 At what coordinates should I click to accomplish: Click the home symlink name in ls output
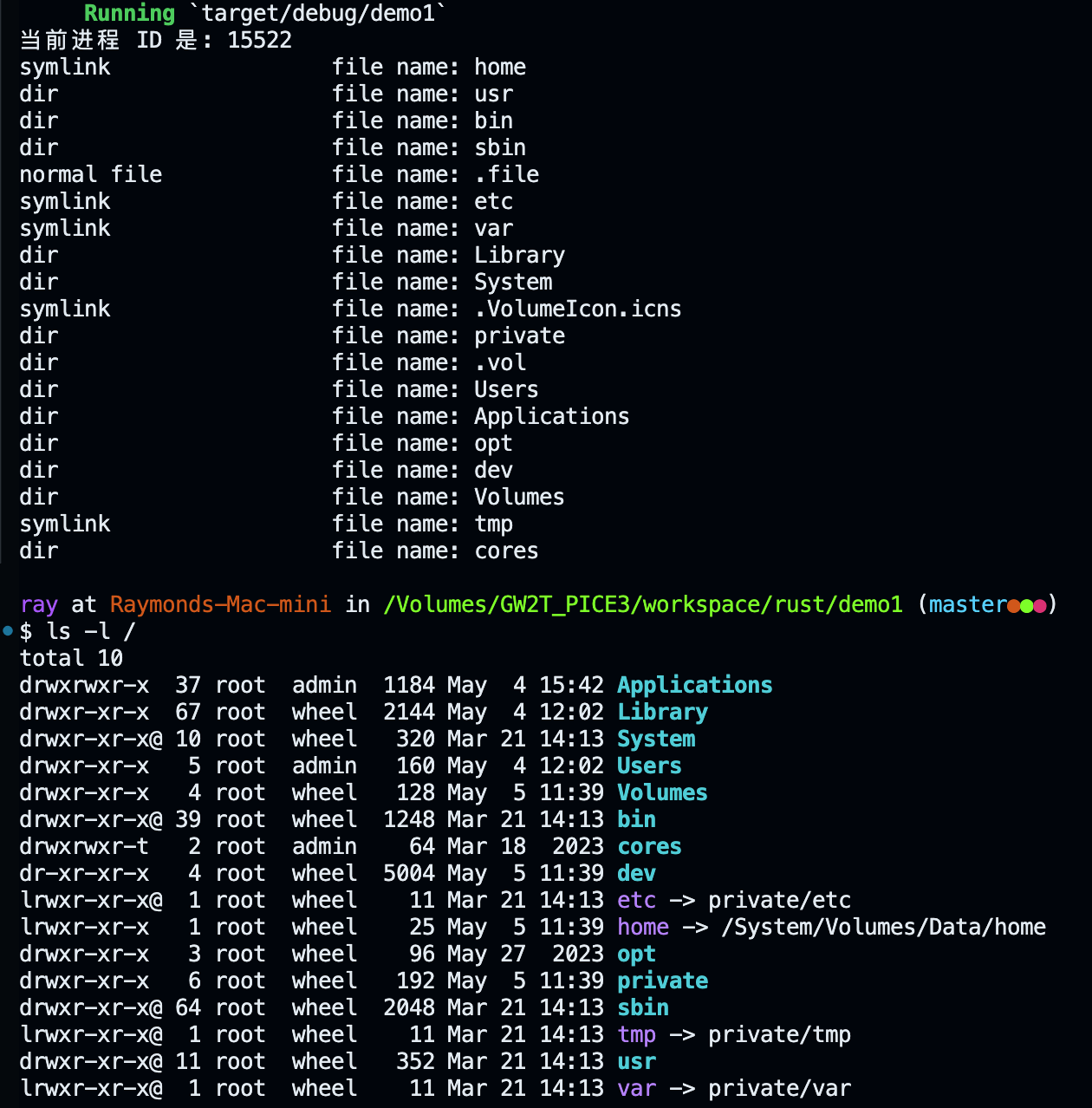(x=643, y=927)
